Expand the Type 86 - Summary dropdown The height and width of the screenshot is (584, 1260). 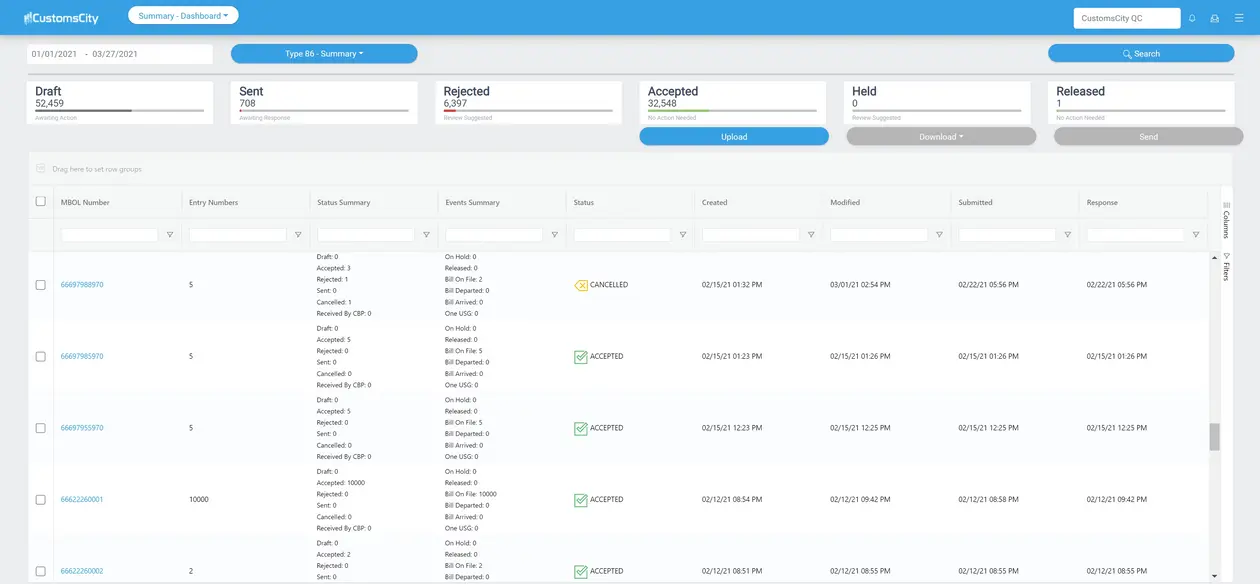point(324,54)
